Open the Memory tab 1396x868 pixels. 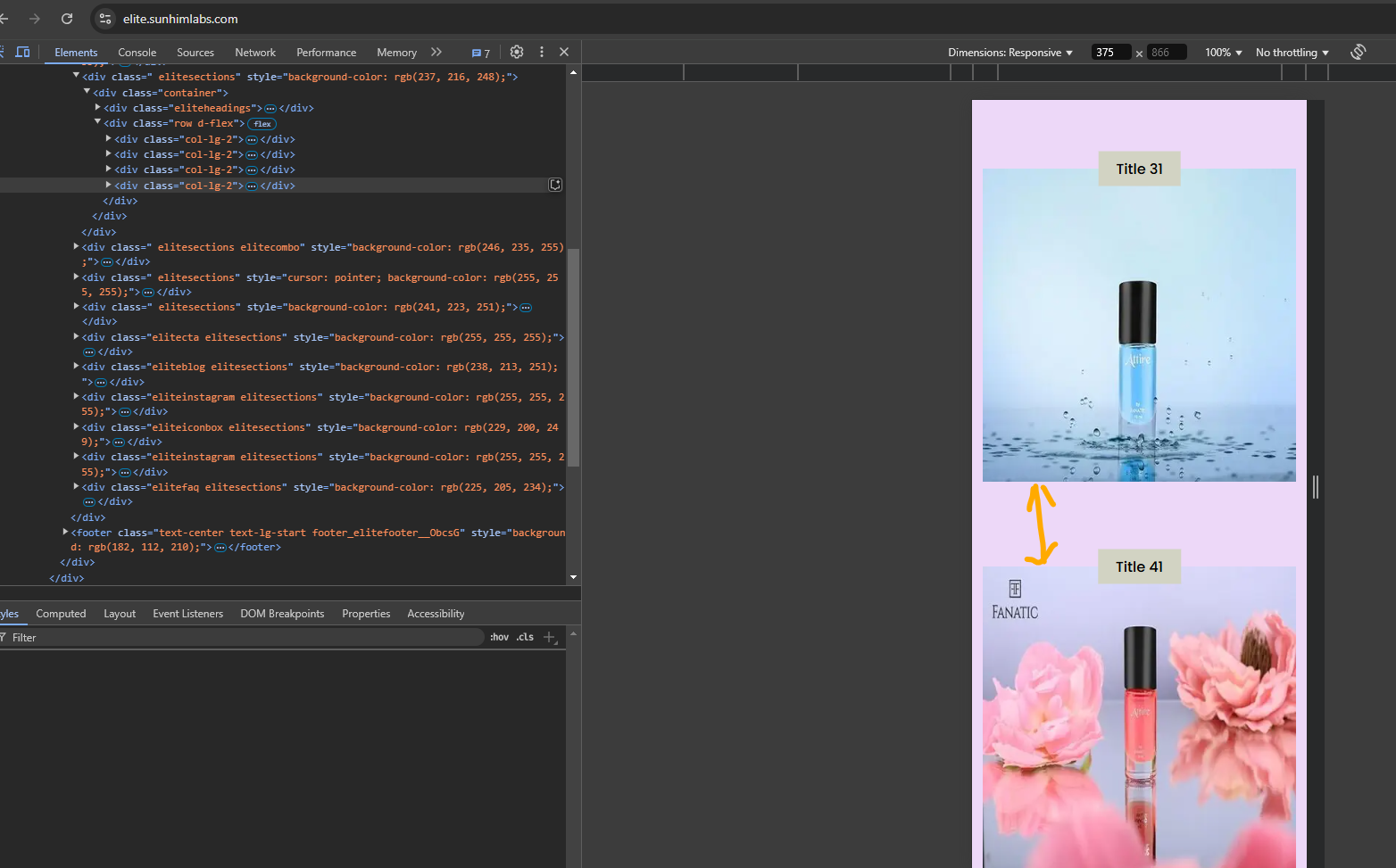(396, 53)
